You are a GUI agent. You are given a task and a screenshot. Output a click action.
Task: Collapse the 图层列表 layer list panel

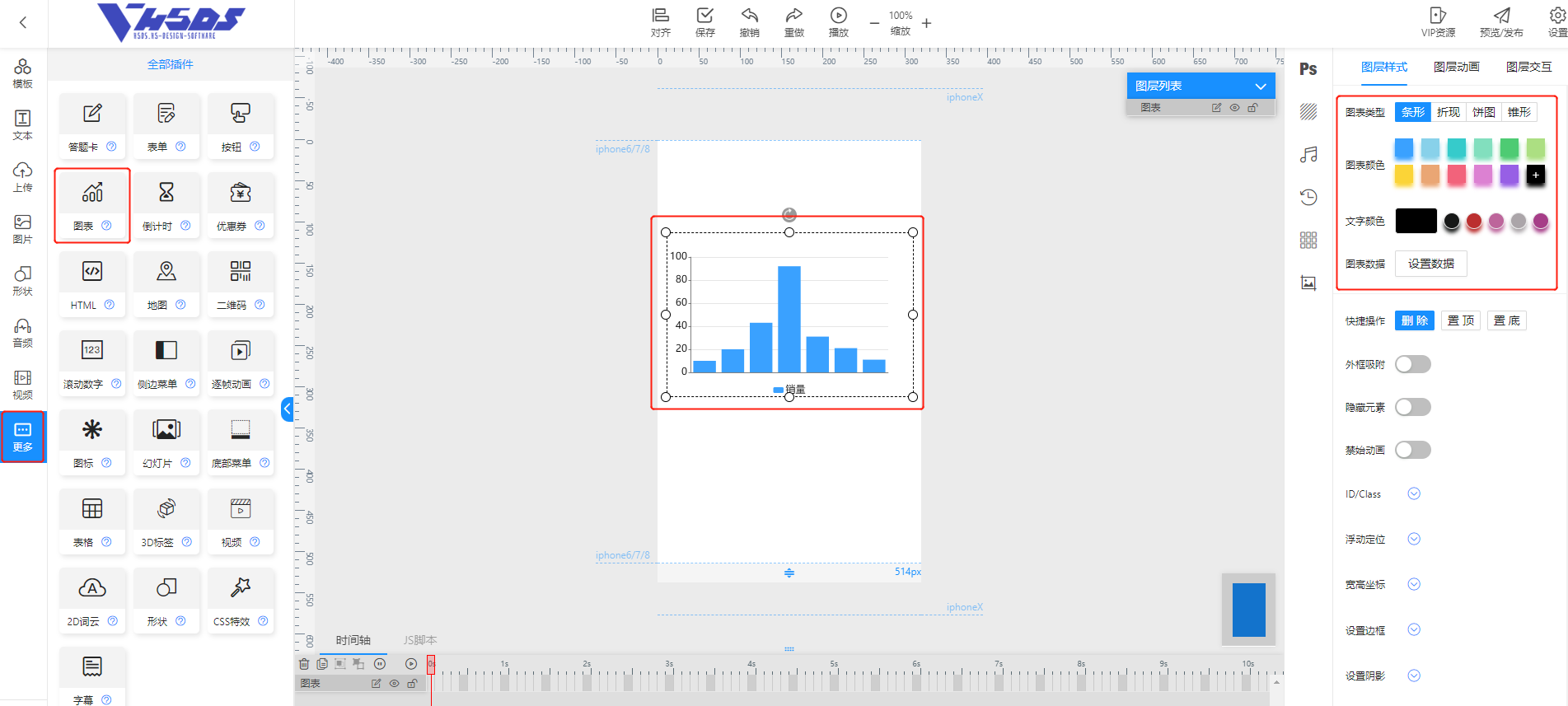[x=1260, y=86]
